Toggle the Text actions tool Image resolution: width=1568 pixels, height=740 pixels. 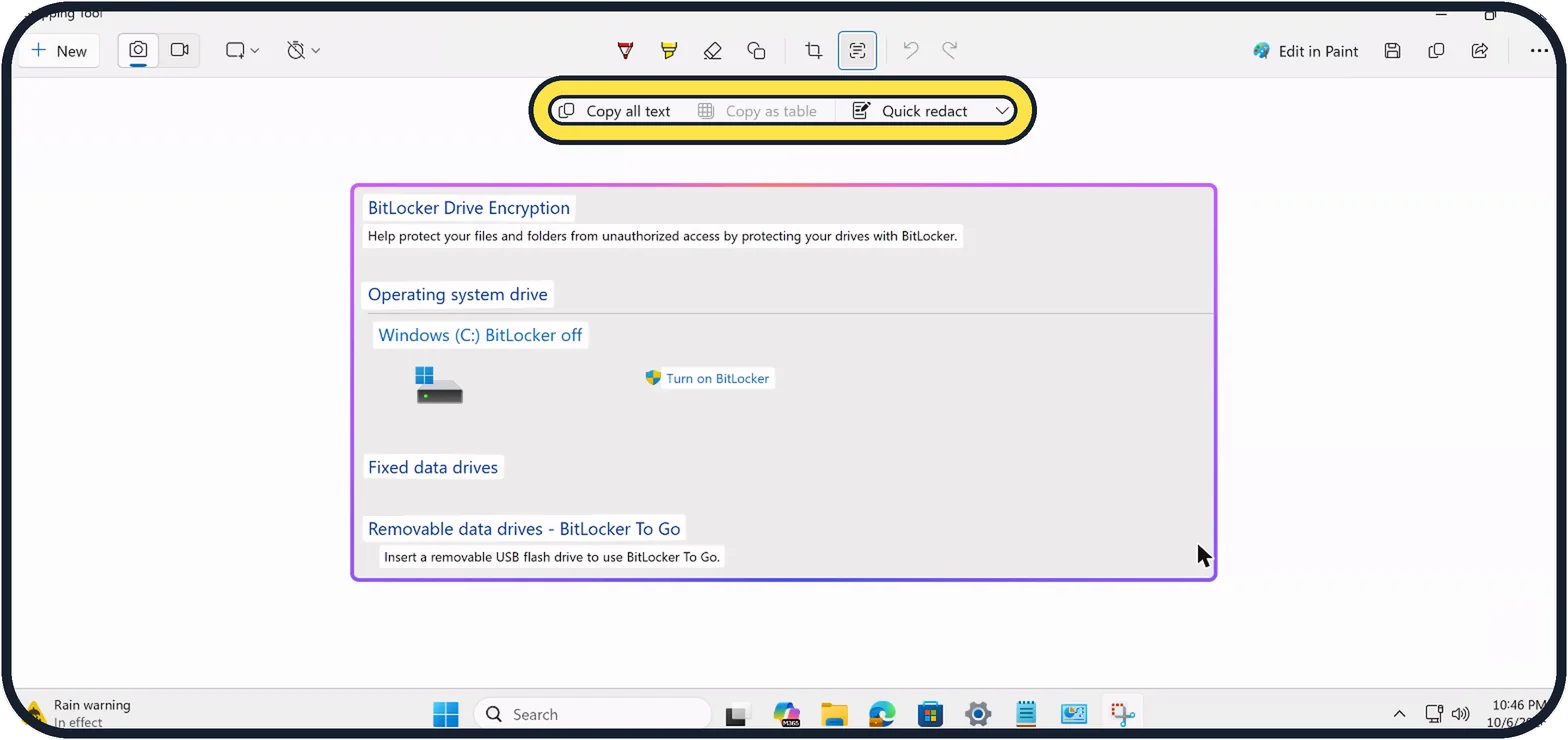857,51
